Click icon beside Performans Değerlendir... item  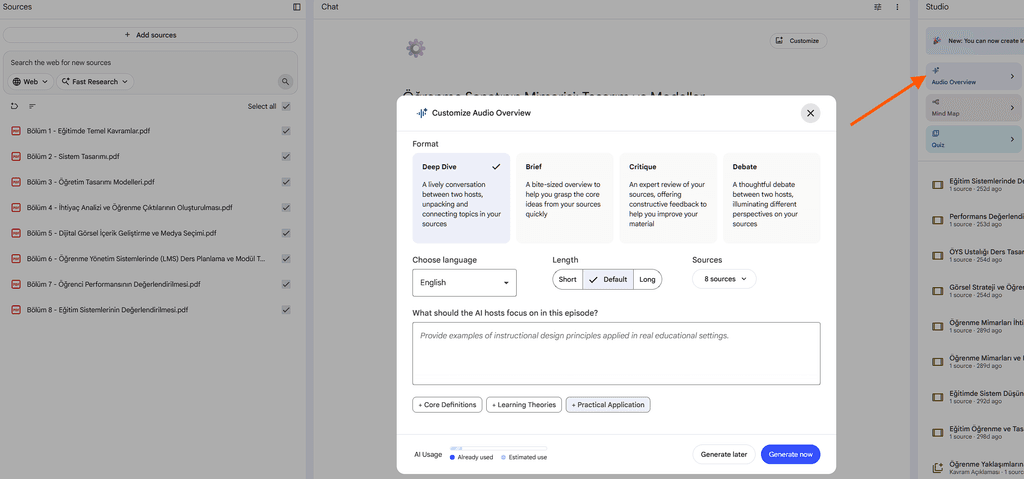937,220
